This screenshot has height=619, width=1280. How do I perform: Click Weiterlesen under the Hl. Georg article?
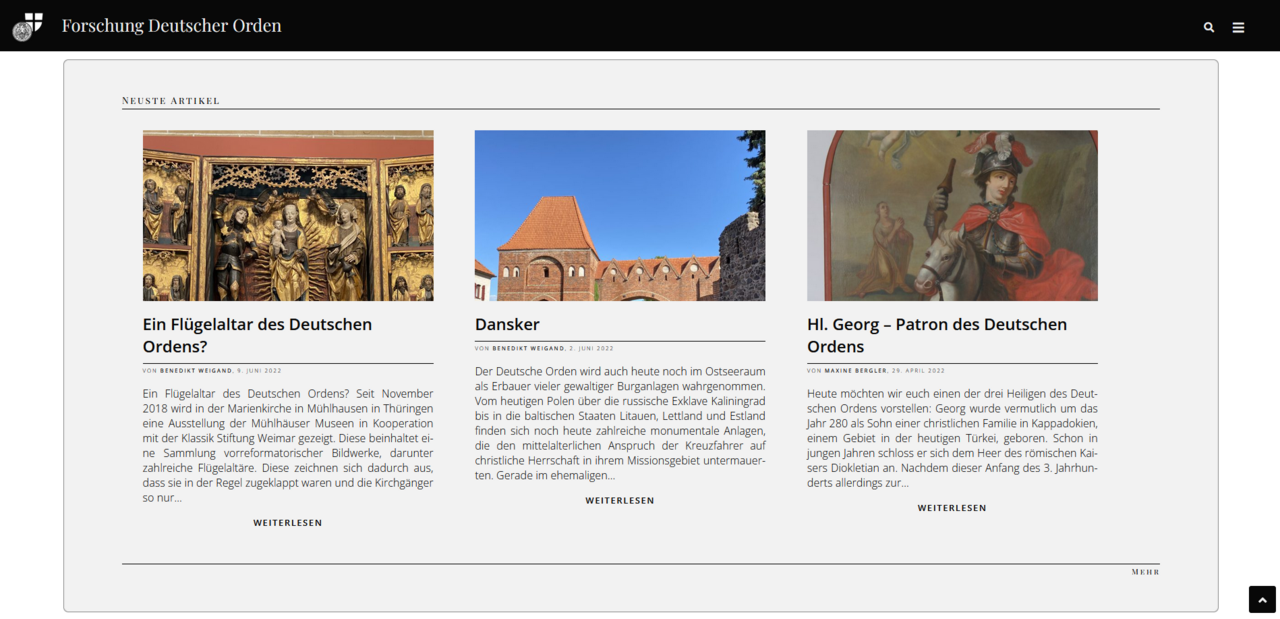point(952,508)
